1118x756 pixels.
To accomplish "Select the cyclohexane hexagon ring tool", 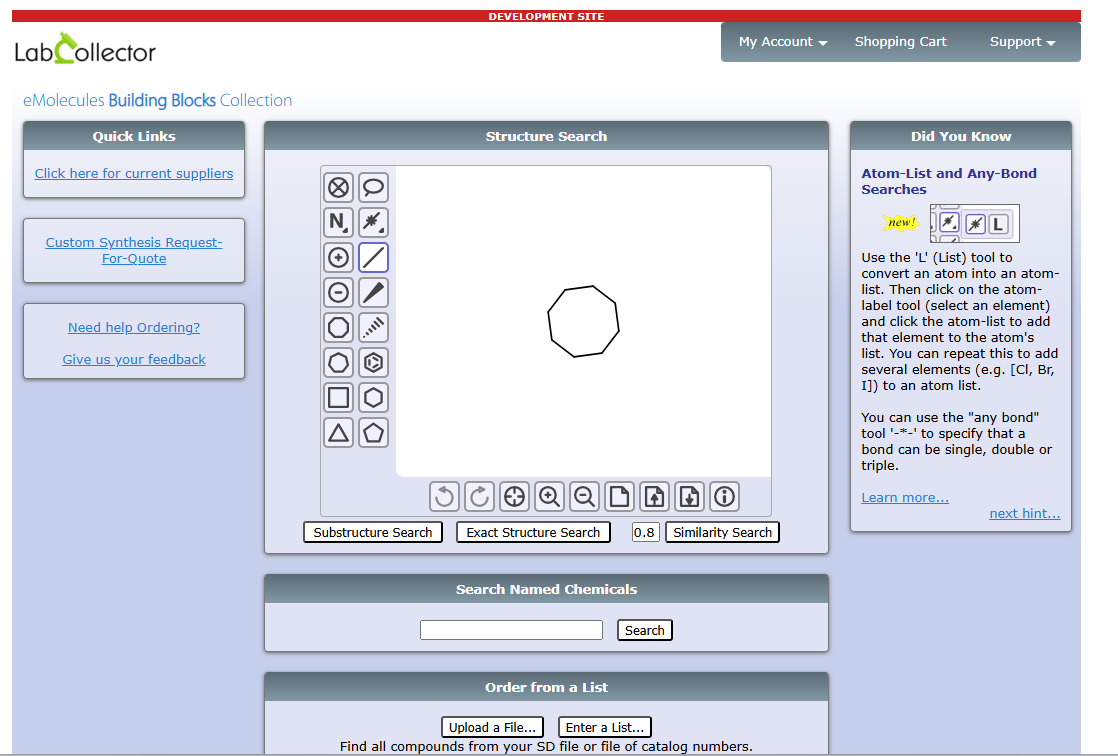I will tap(374, 397).
